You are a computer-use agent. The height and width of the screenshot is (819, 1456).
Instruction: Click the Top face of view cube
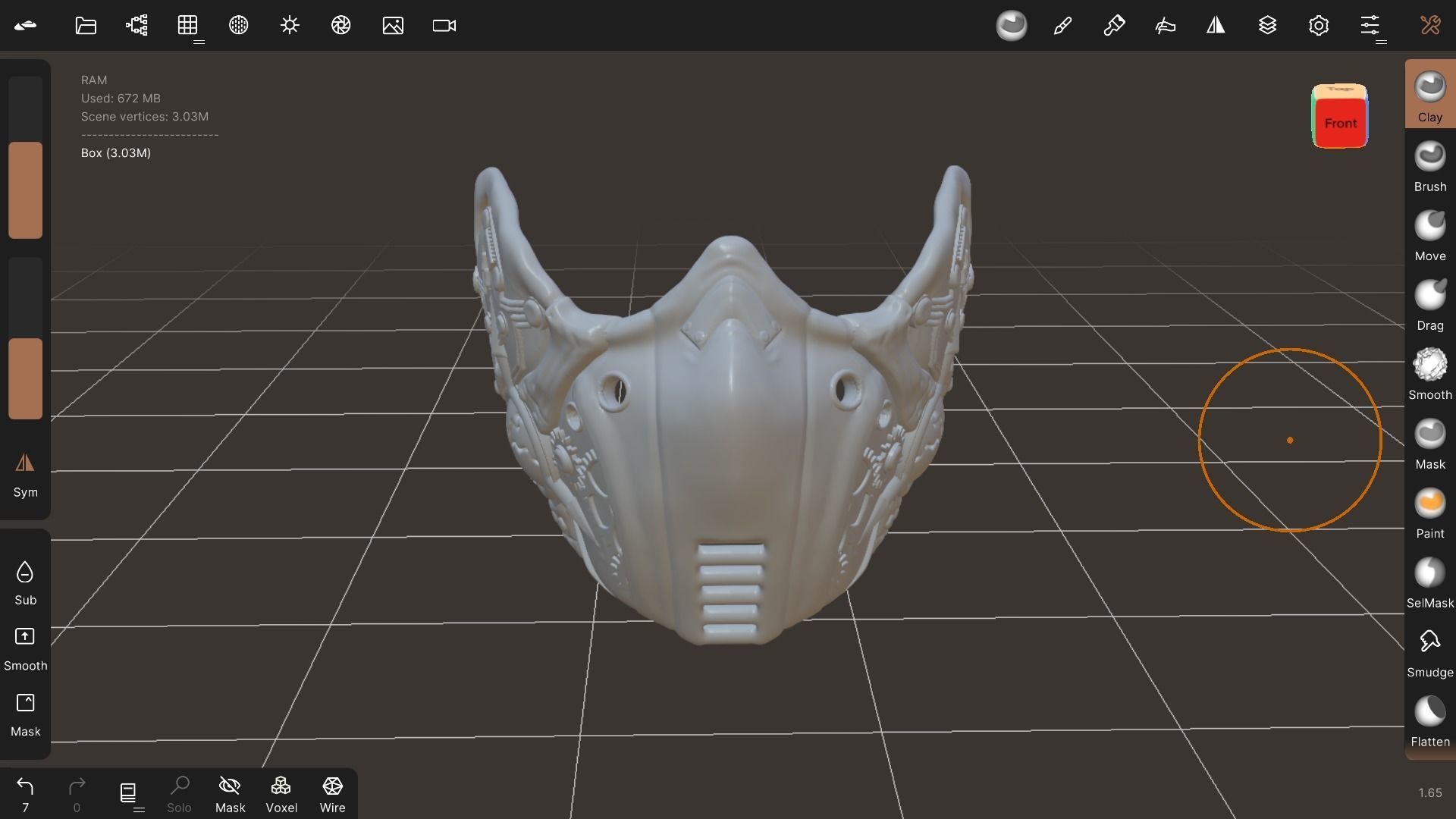[1339, 90]
